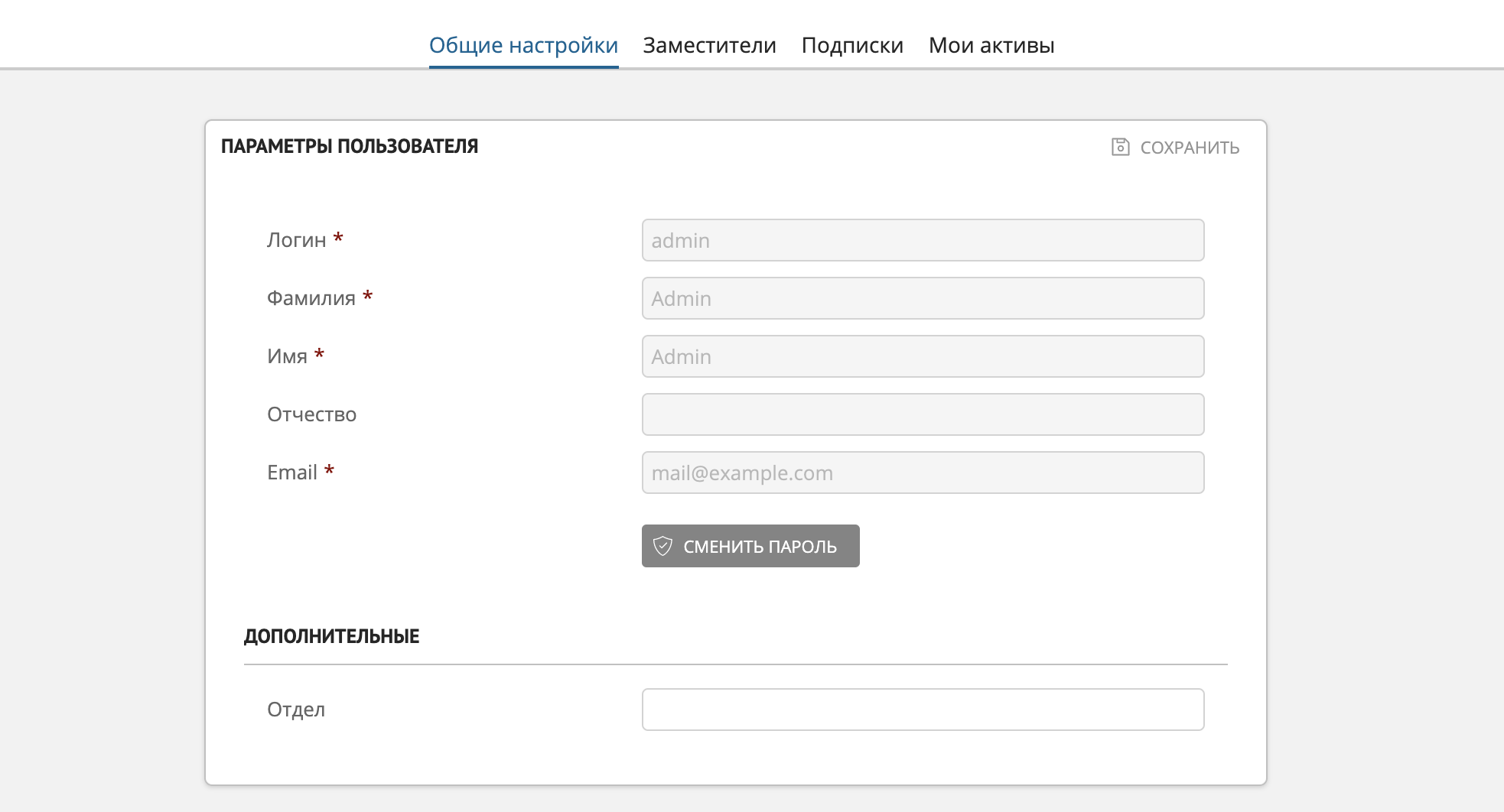Click the Отчество field label

[x=311, y=414]
